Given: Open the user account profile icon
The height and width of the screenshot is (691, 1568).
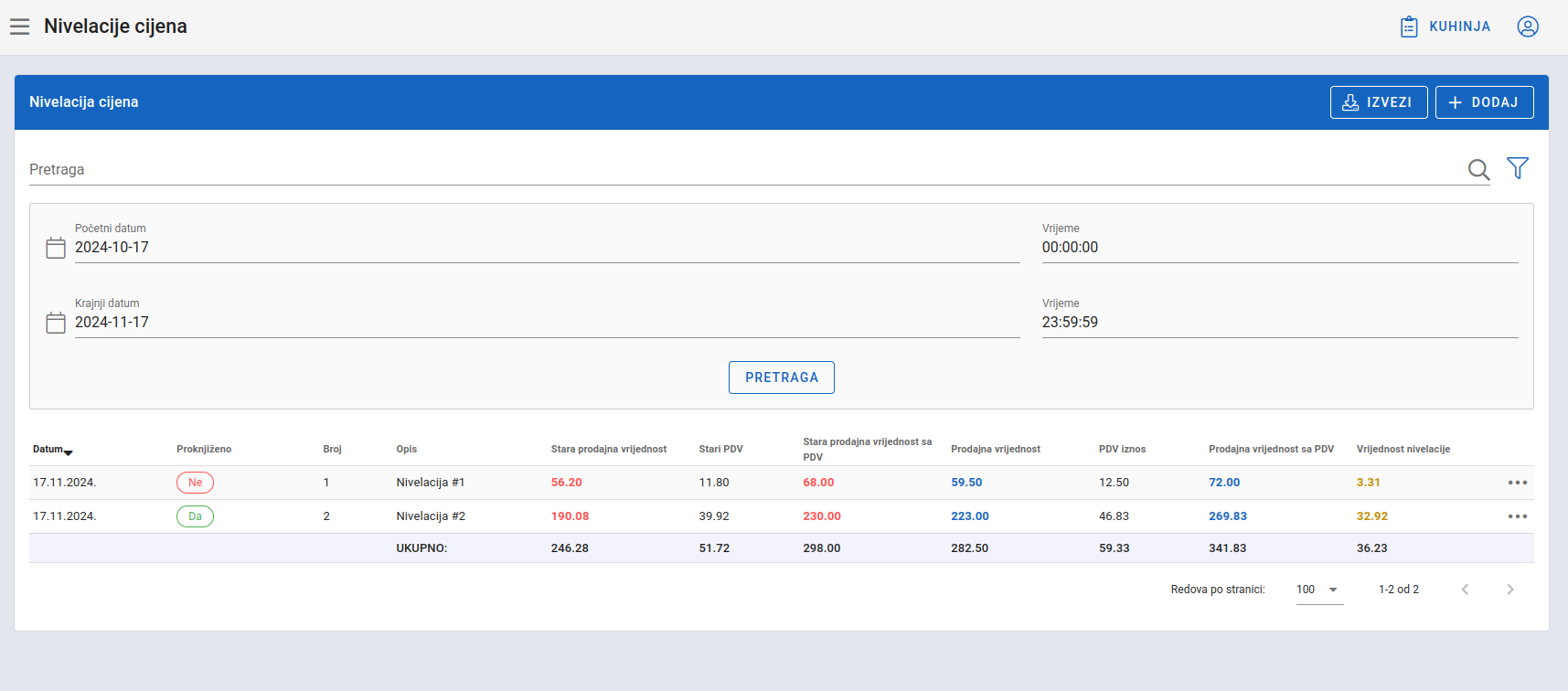Looking at the screenshot, I should click(1528, 27).
